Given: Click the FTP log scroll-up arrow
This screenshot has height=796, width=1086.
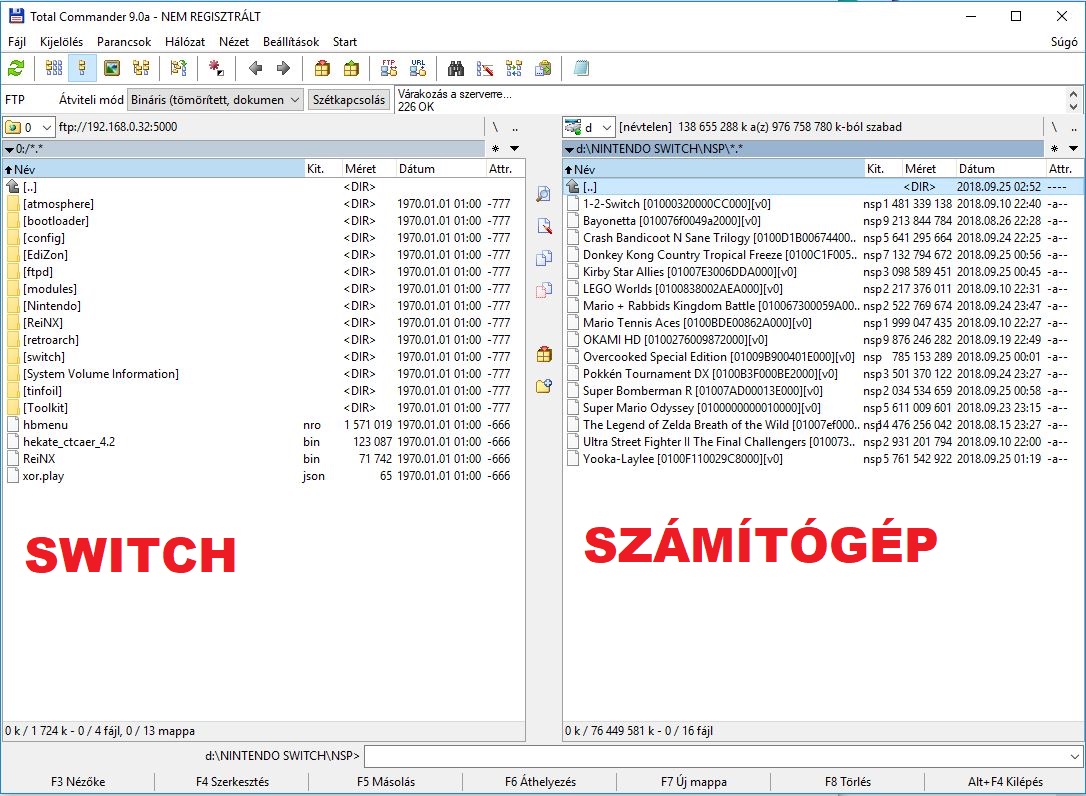Looking at the screenshot, I should click(1073, 94).
